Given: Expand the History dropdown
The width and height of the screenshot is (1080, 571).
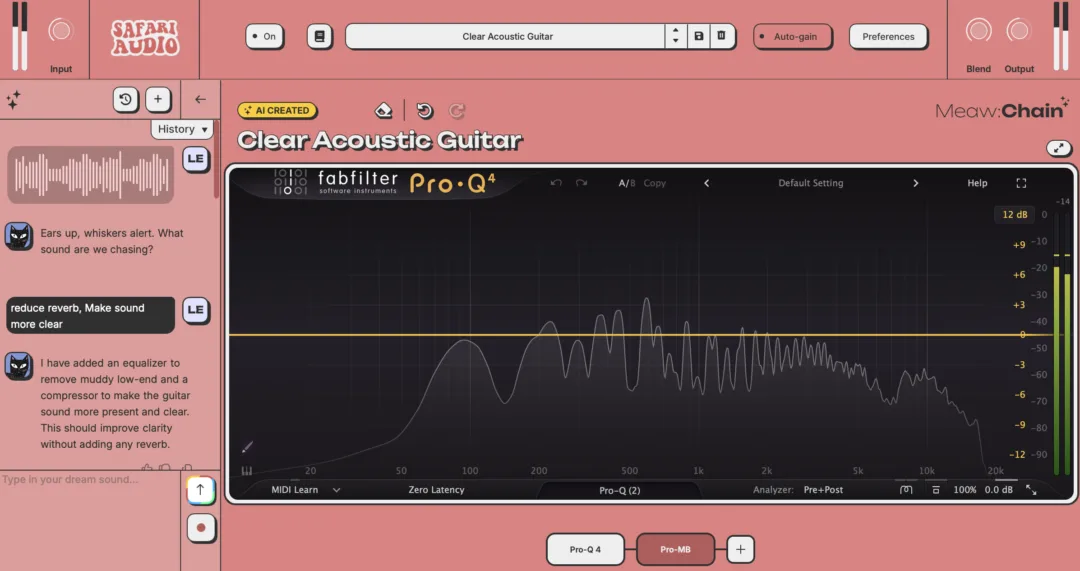Looking at the screenshot, I should click(x=183, y=129).
